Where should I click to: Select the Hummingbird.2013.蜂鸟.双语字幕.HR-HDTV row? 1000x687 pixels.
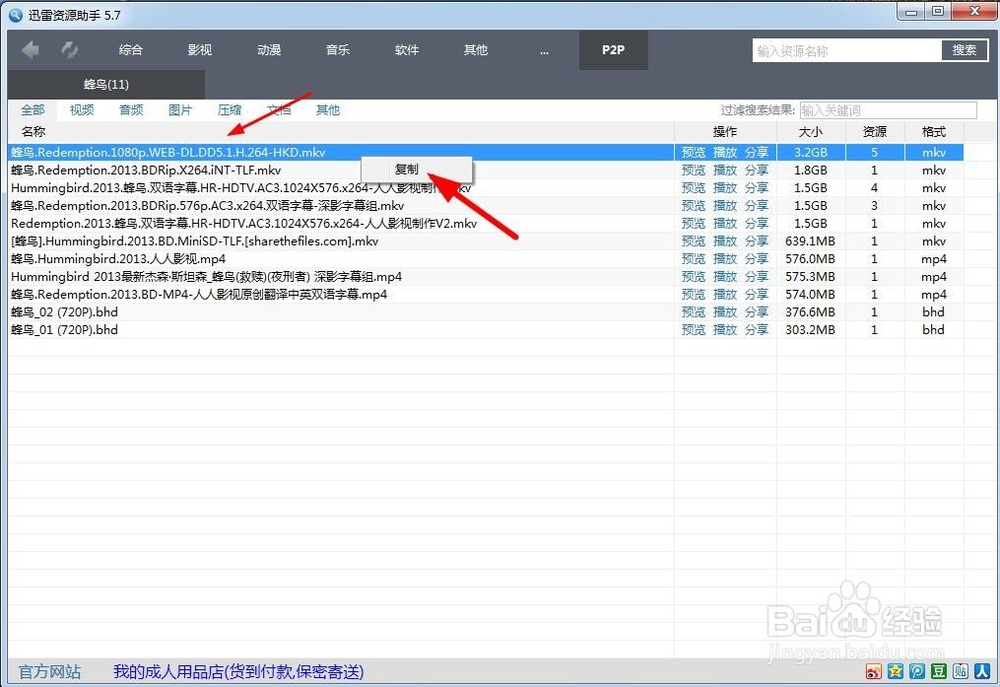485,188
